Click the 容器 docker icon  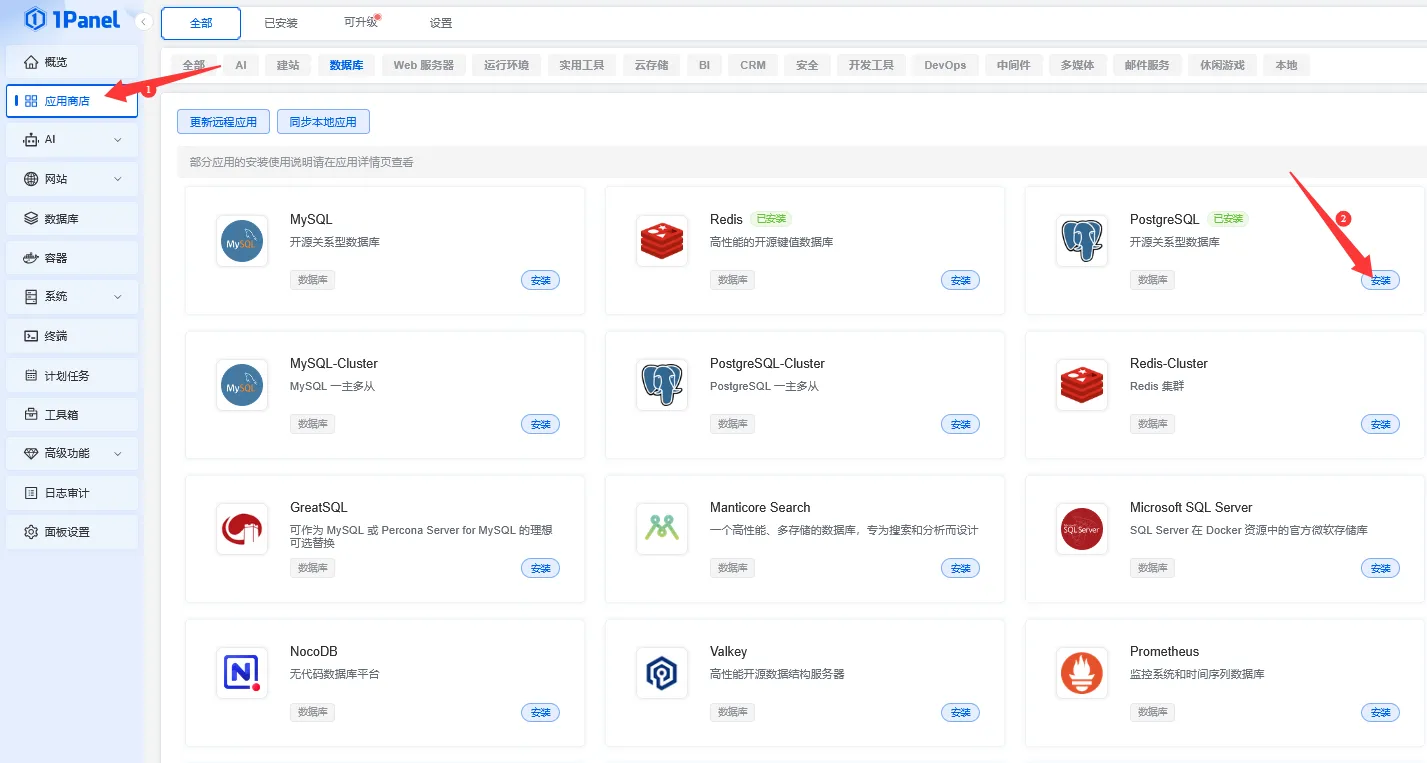(32, 258)
